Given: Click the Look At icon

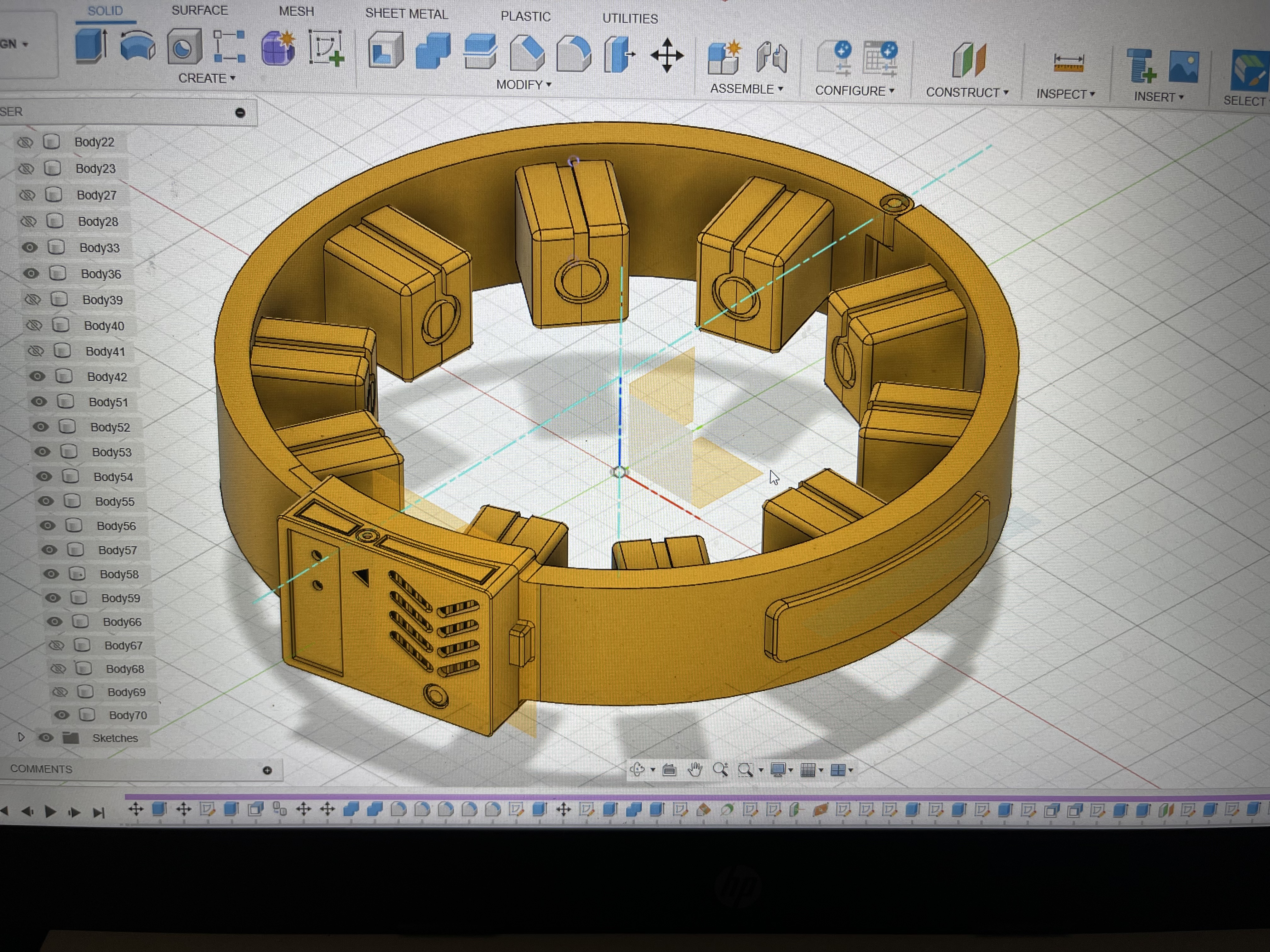Looking at the screenshot, I should pyautogui.click(x=669, y=769).
